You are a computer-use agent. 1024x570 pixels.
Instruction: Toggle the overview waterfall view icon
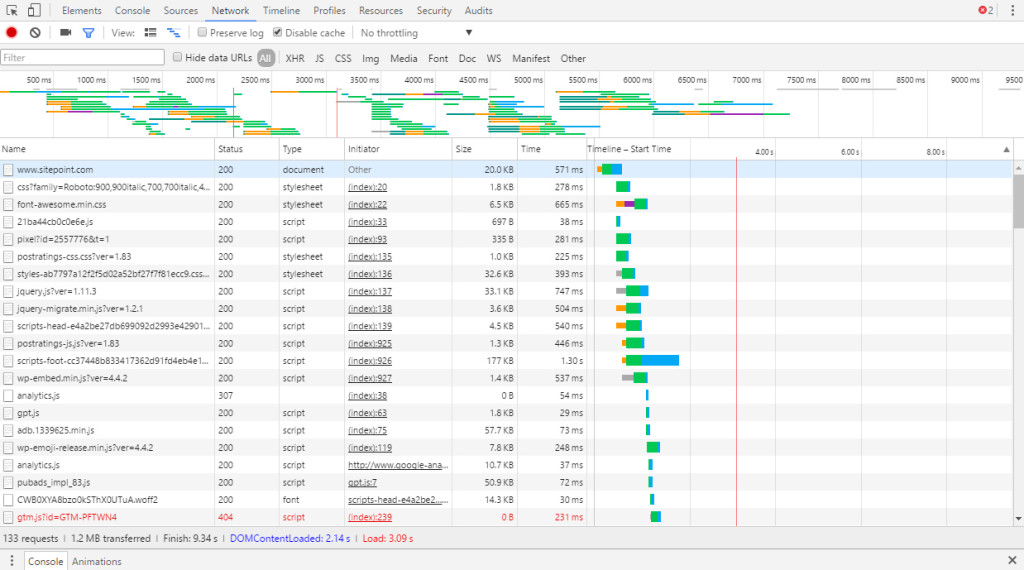pos(173,33)
